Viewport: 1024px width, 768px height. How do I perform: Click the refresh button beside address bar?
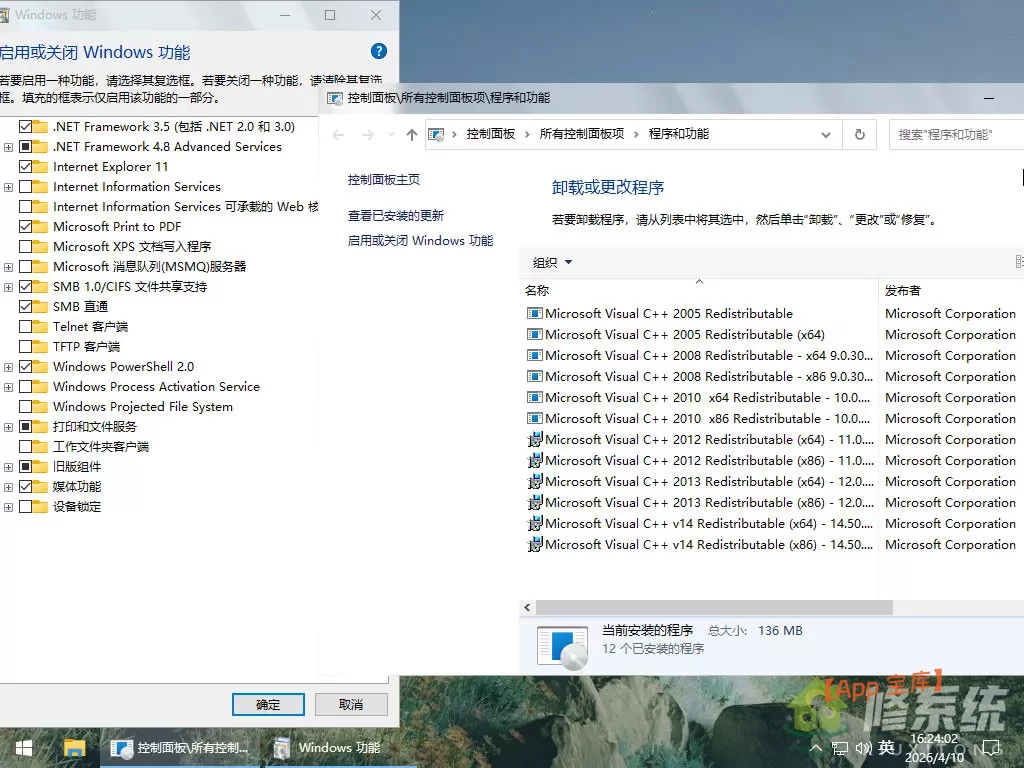859,134
